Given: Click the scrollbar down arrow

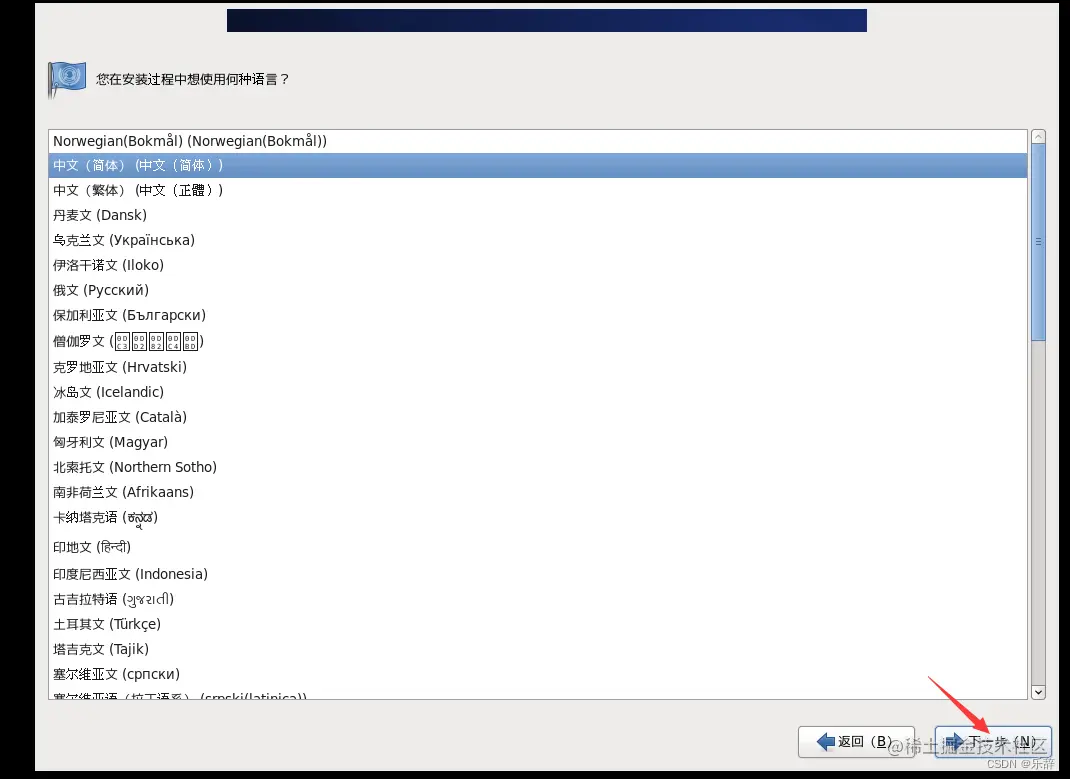Looking at the screenshot, I should pos(1038,692).
